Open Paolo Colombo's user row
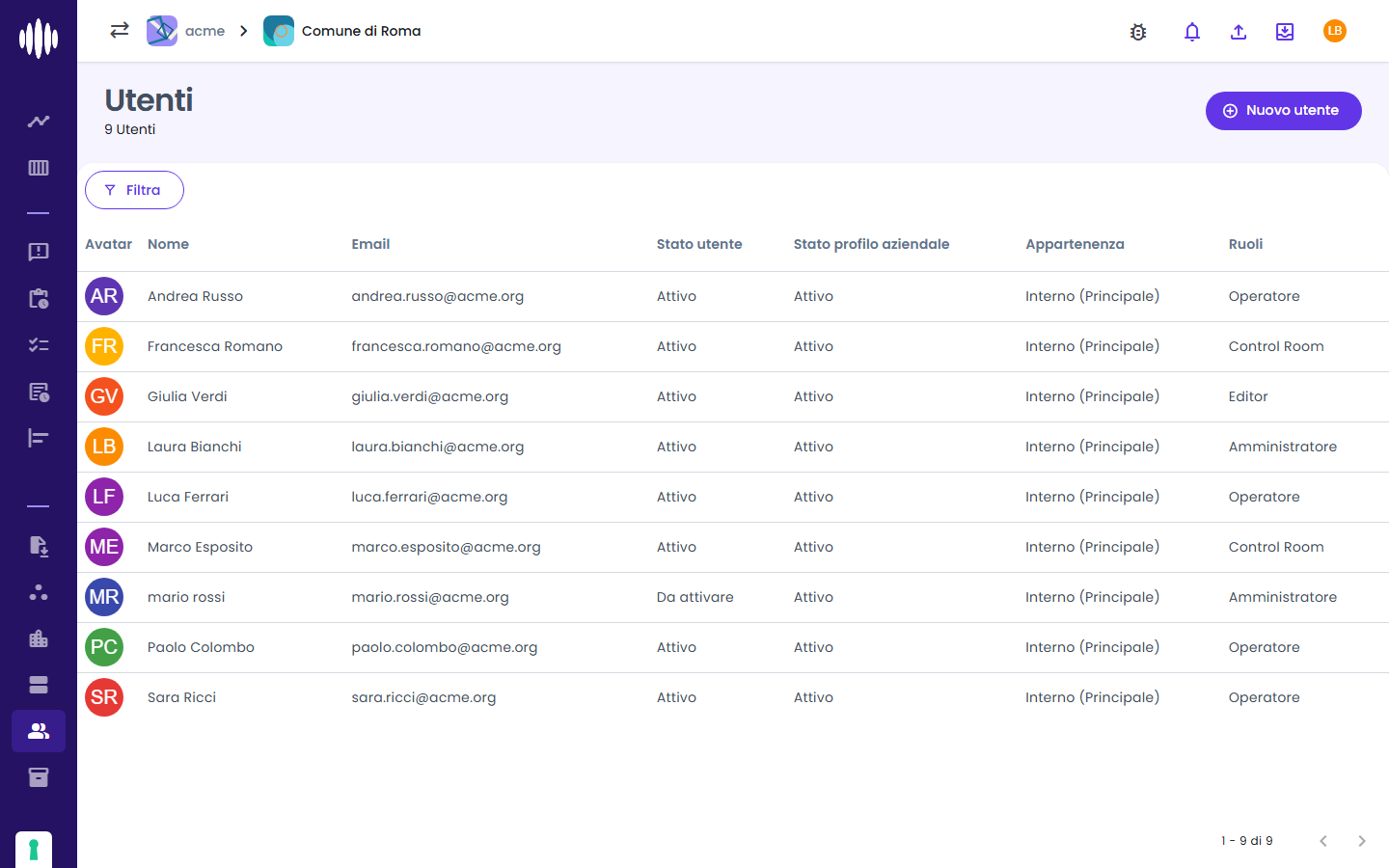 [x=733, y=647]
